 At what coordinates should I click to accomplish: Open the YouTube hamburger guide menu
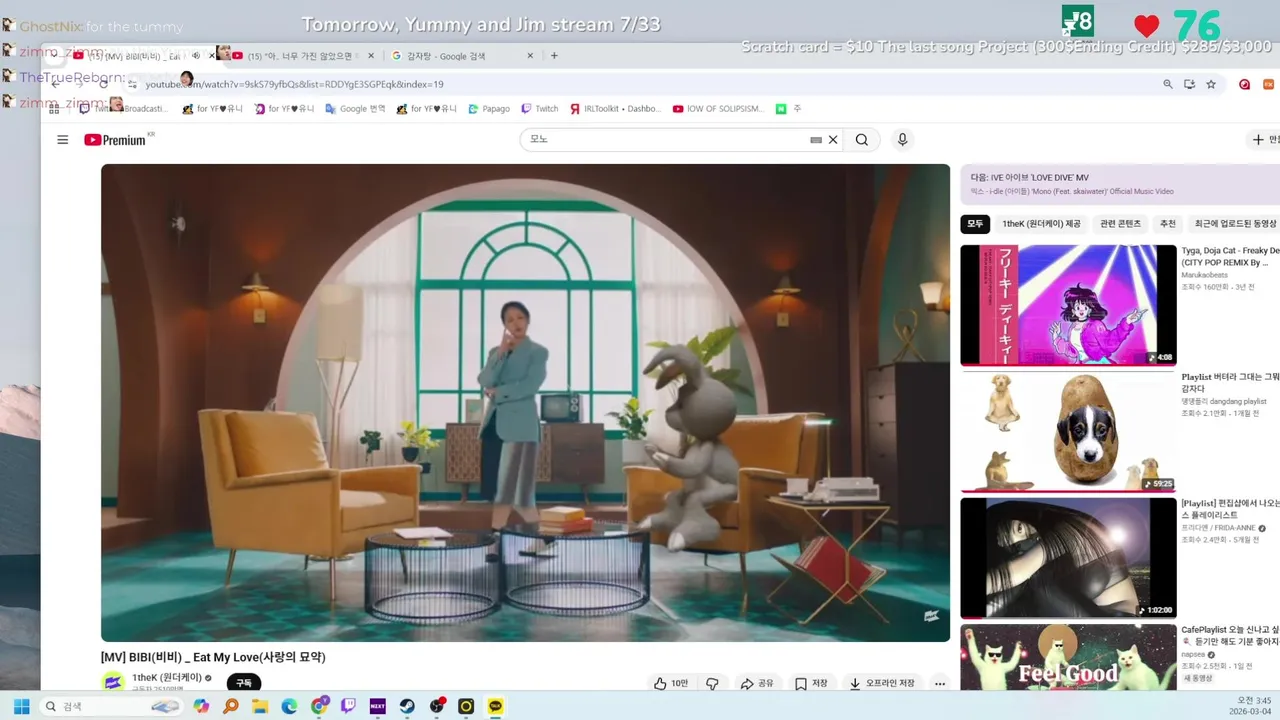62,140
